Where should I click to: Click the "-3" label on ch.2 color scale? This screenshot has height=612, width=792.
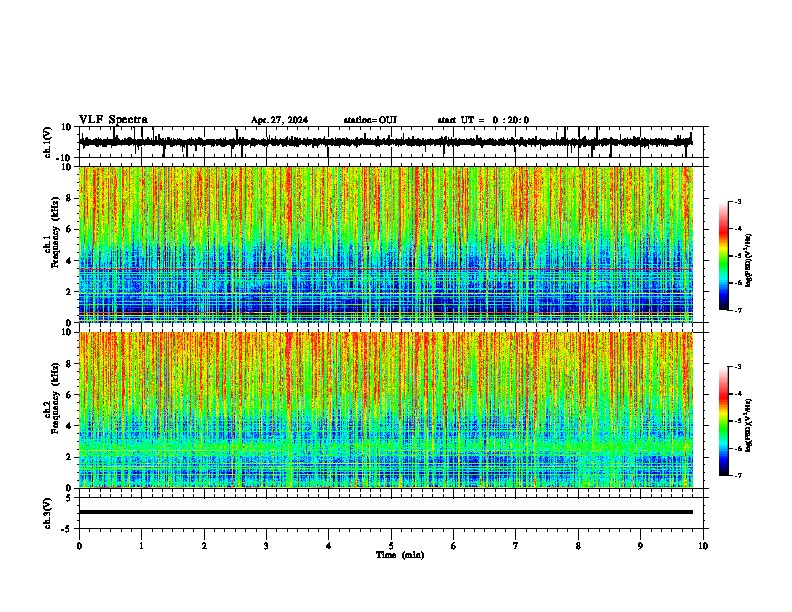tap(738, 367)
